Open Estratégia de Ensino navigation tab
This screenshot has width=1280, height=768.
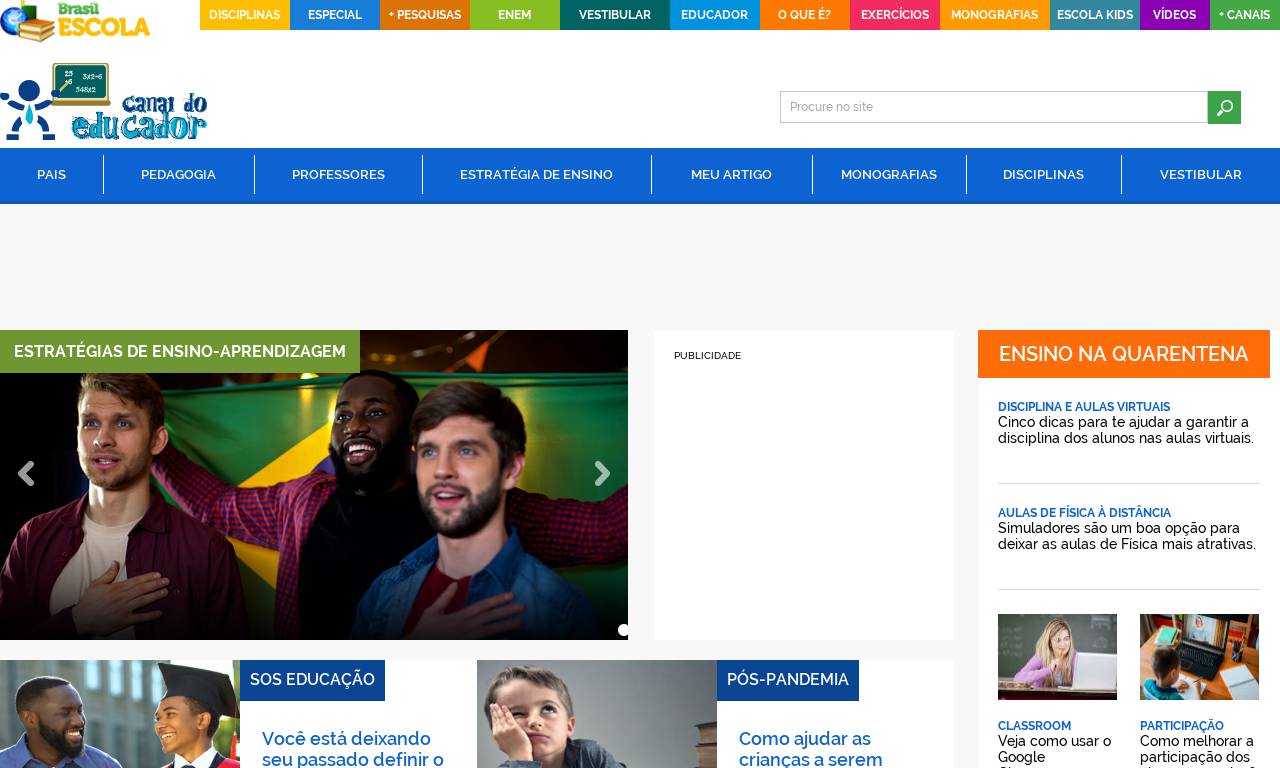(x=536, y=175)
